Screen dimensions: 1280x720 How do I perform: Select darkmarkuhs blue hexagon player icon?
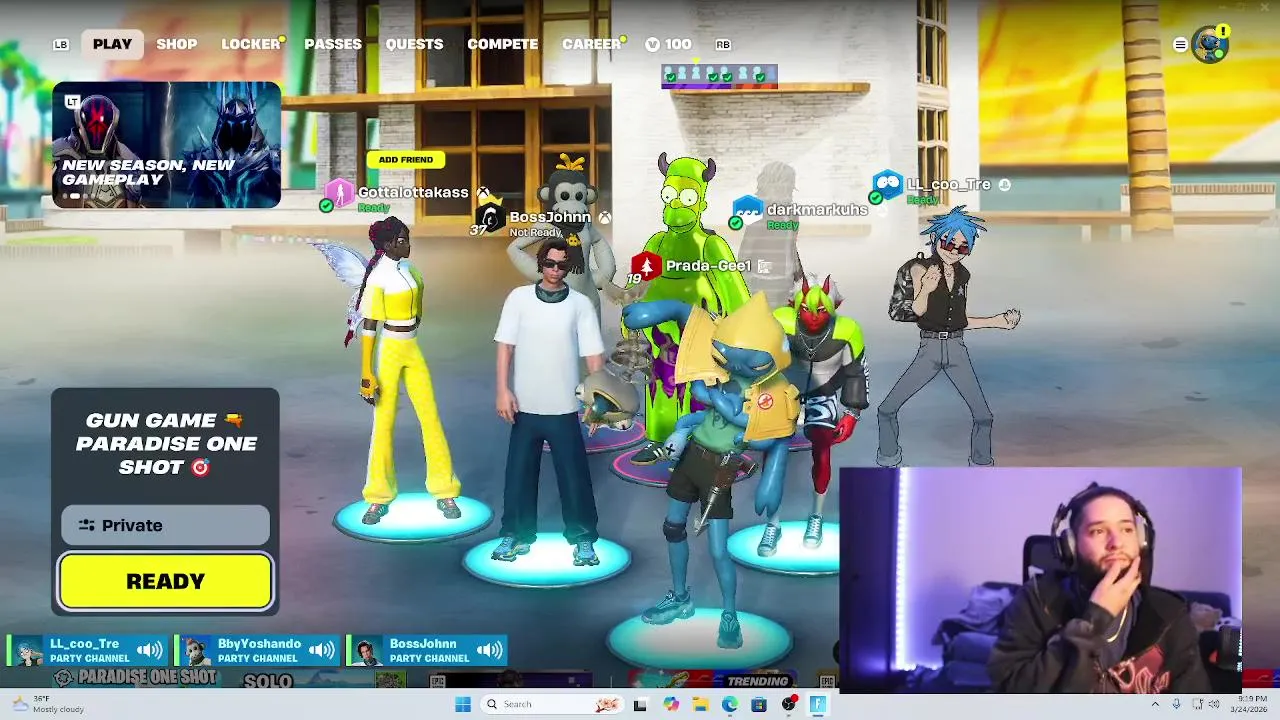coord(748,210)
